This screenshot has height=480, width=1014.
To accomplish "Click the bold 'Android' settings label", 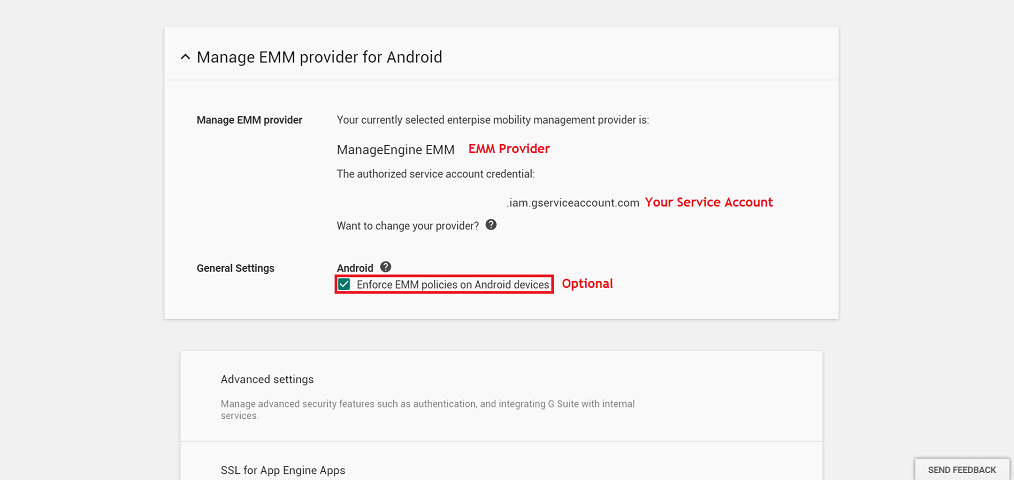I will pos(355,268).
